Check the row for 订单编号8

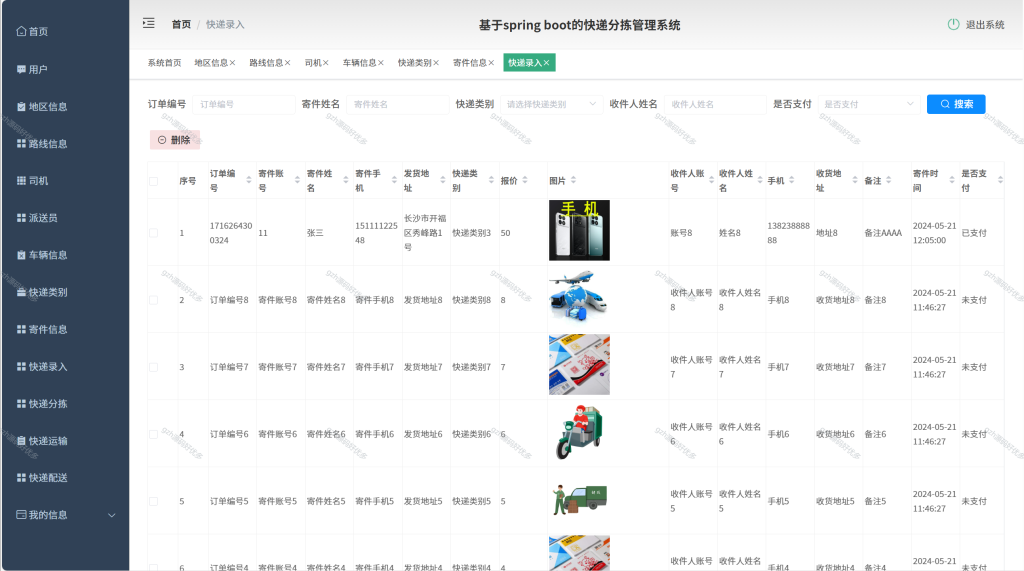[x=153, y=300]
